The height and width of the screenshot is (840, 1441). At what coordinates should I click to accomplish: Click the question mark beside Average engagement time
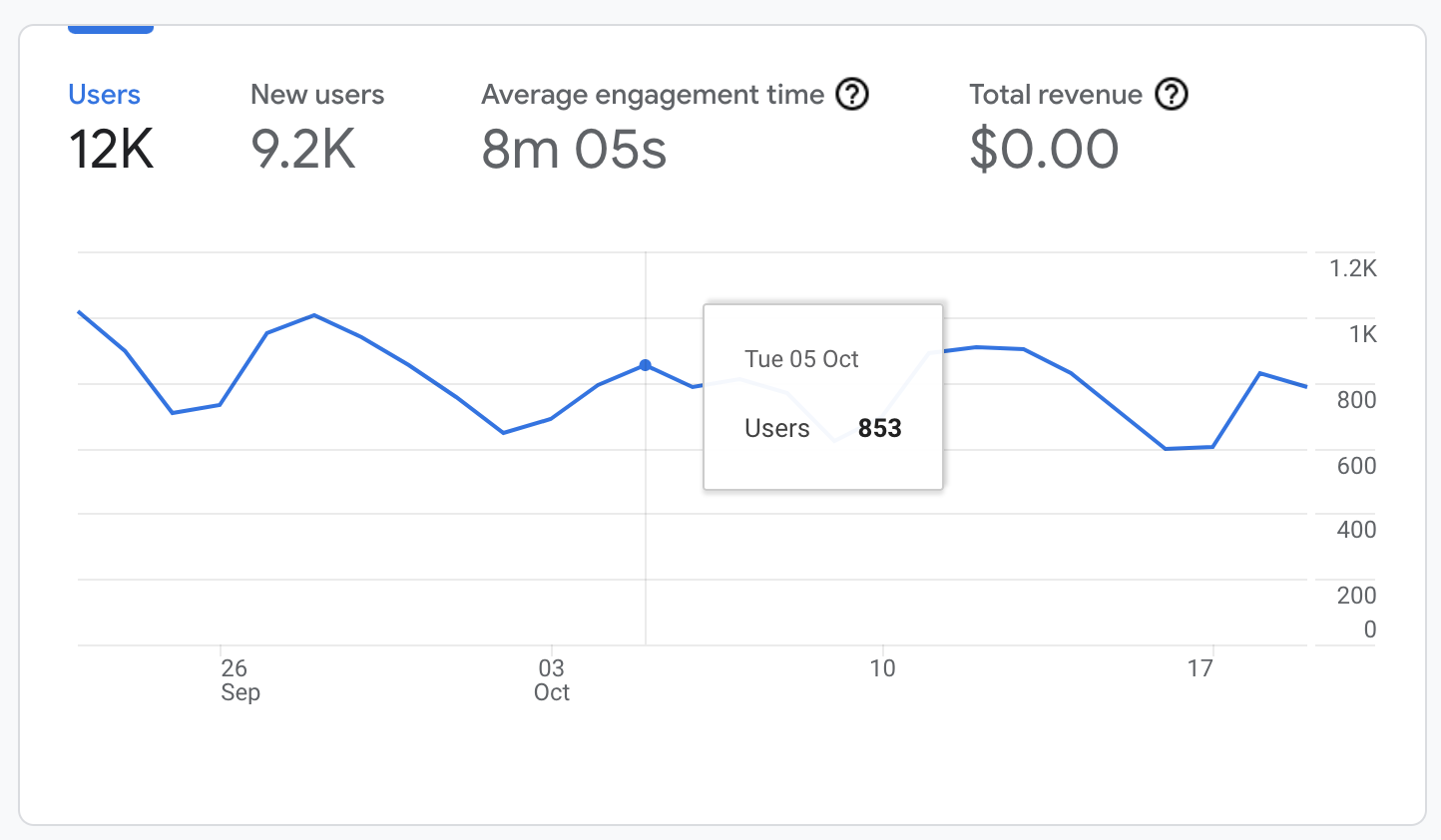[852, 94]
